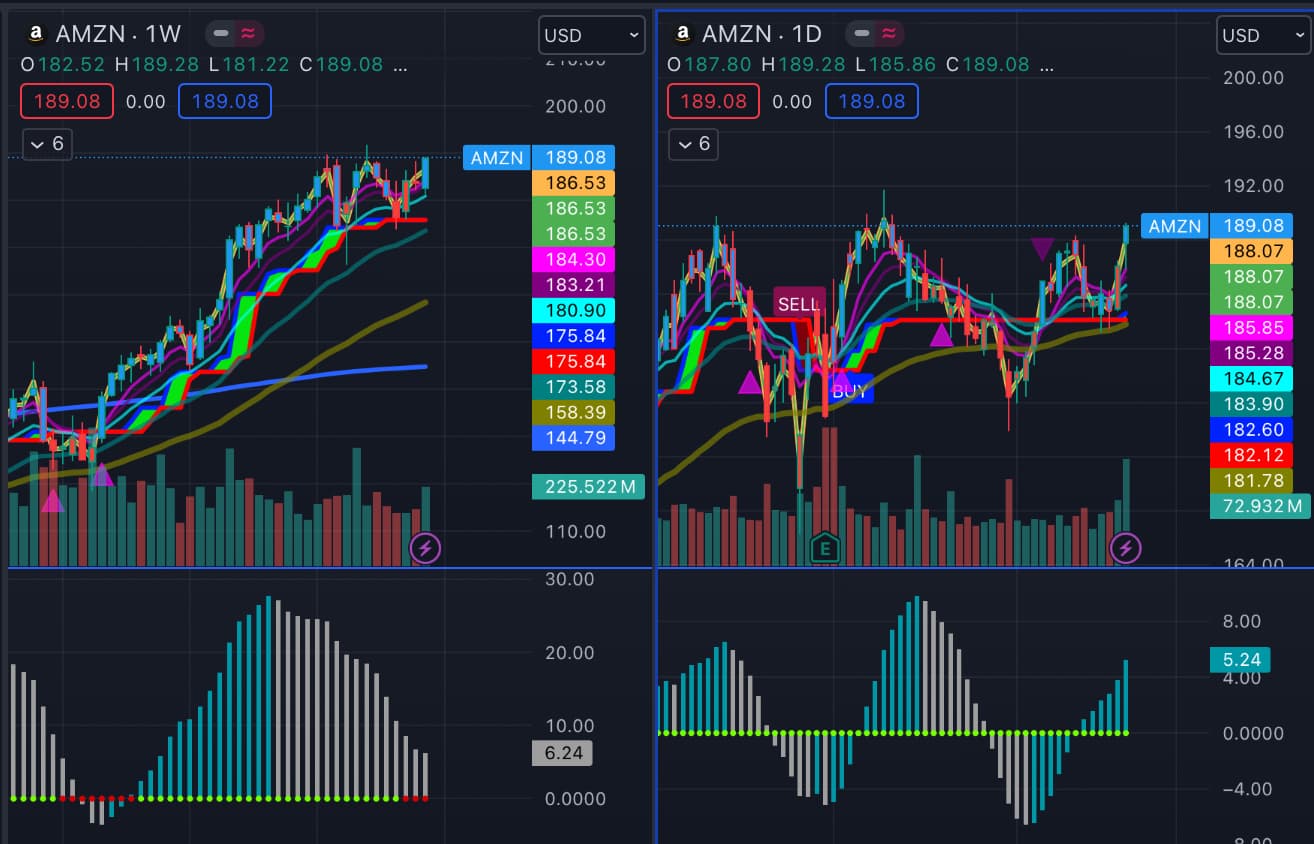1314x844 pixels.
Task: Click the daily open value 187.80
Action: (x=718, y=65)
